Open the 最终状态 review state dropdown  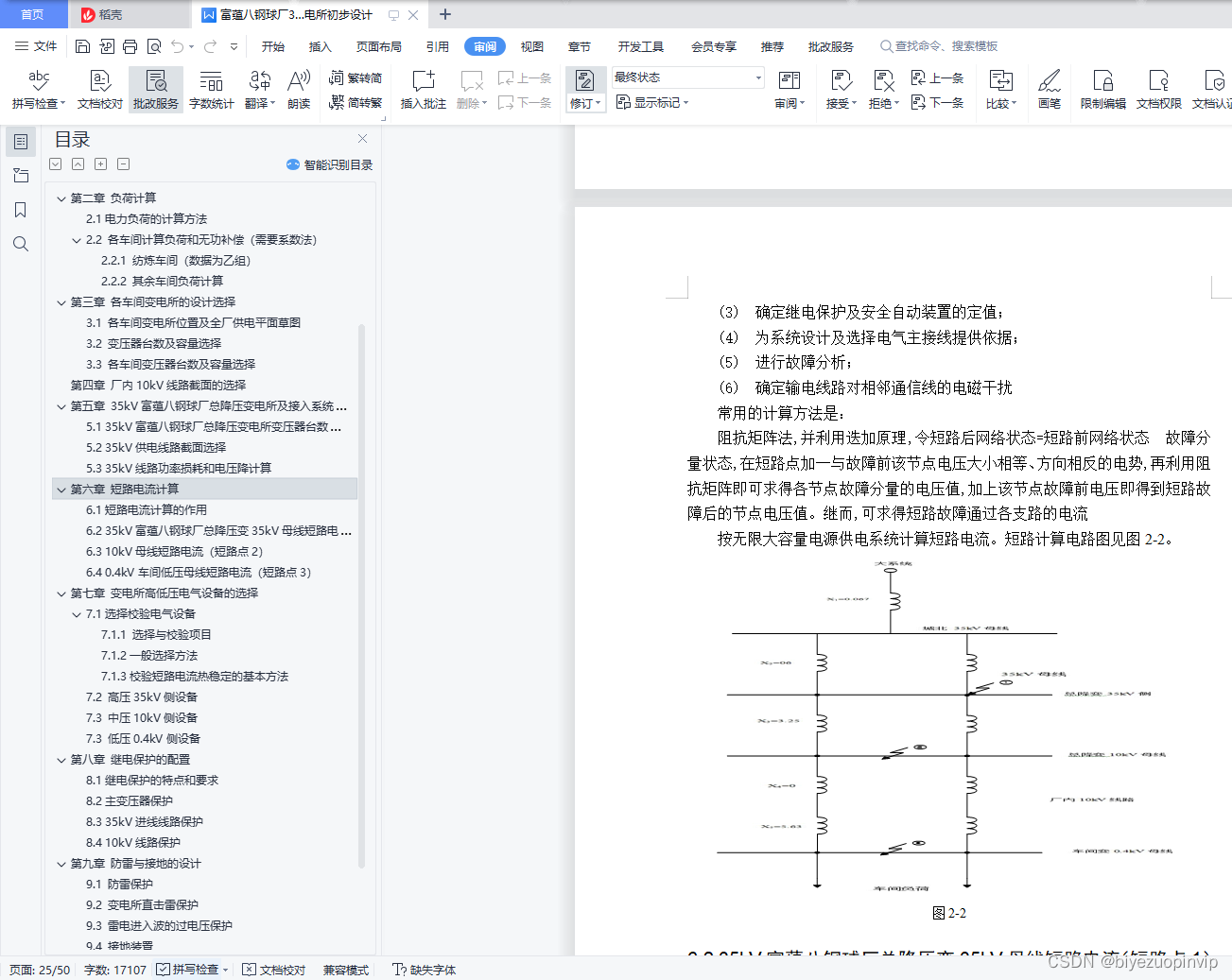[x=687, y=77]
